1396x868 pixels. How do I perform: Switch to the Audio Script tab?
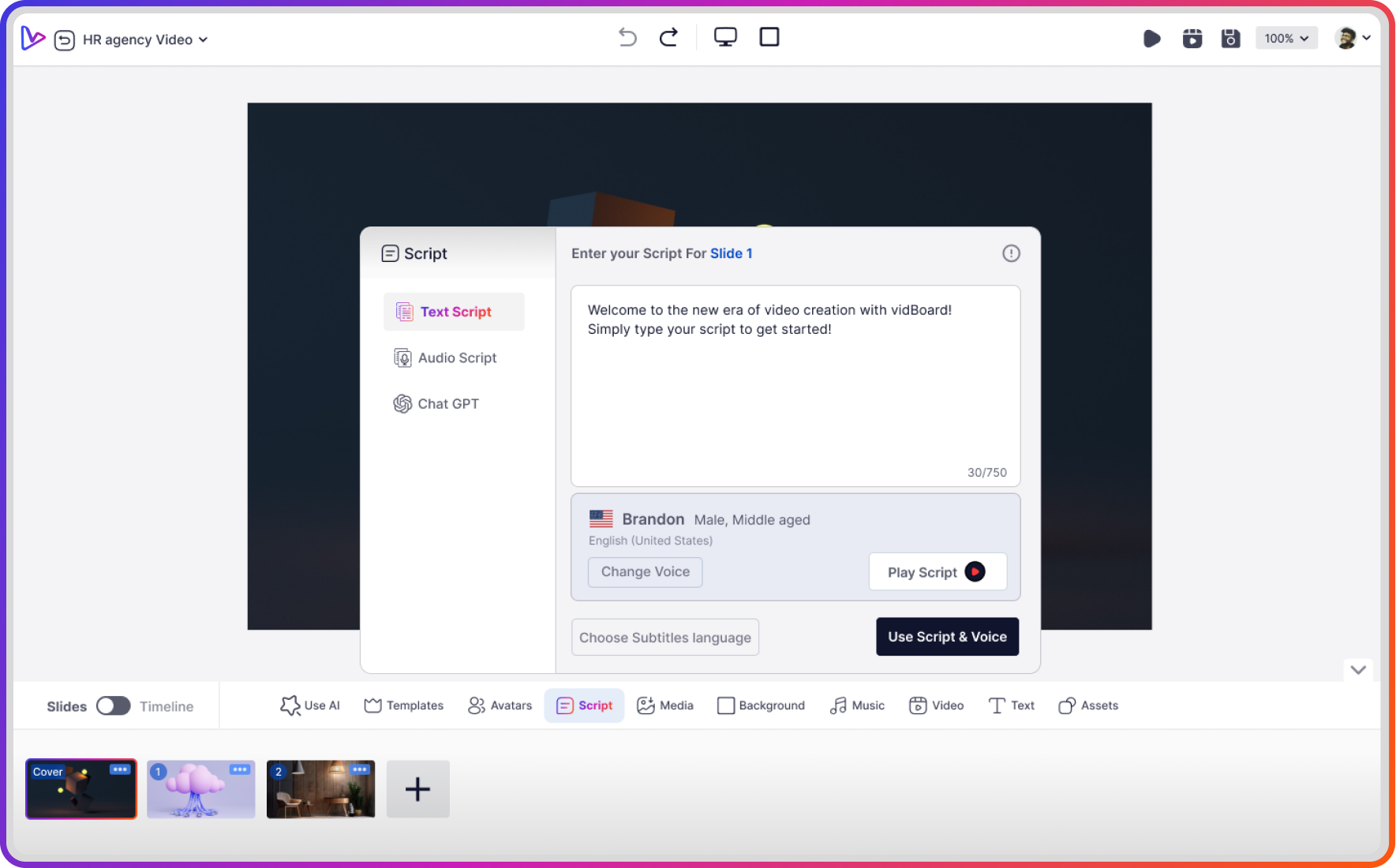457,357
